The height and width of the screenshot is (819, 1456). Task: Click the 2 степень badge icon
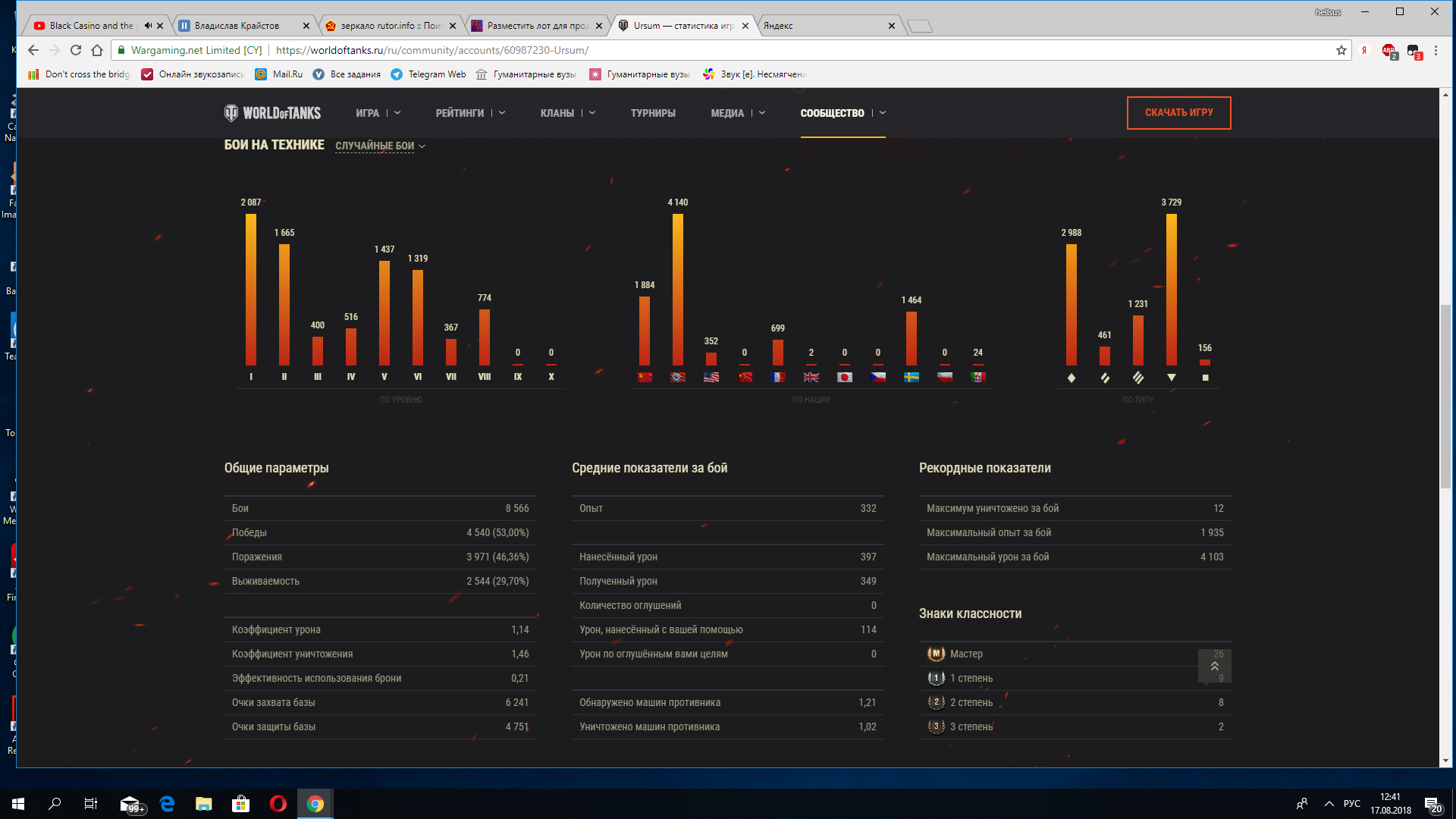tap(936, 702)
